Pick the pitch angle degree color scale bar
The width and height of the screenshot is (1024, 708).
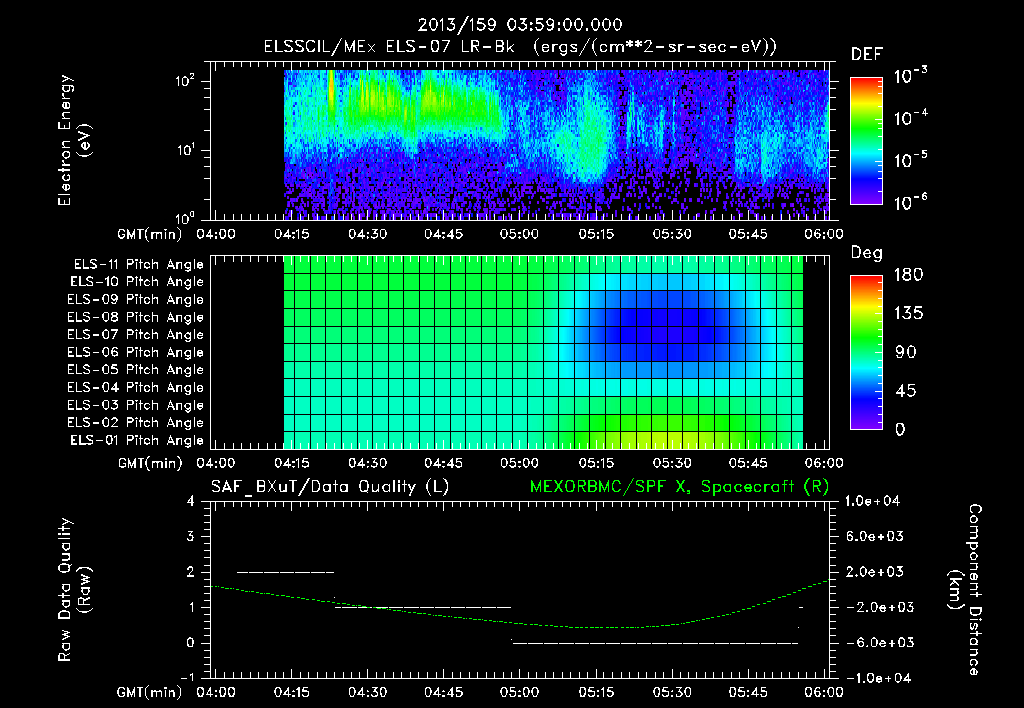tap(866, 352)
